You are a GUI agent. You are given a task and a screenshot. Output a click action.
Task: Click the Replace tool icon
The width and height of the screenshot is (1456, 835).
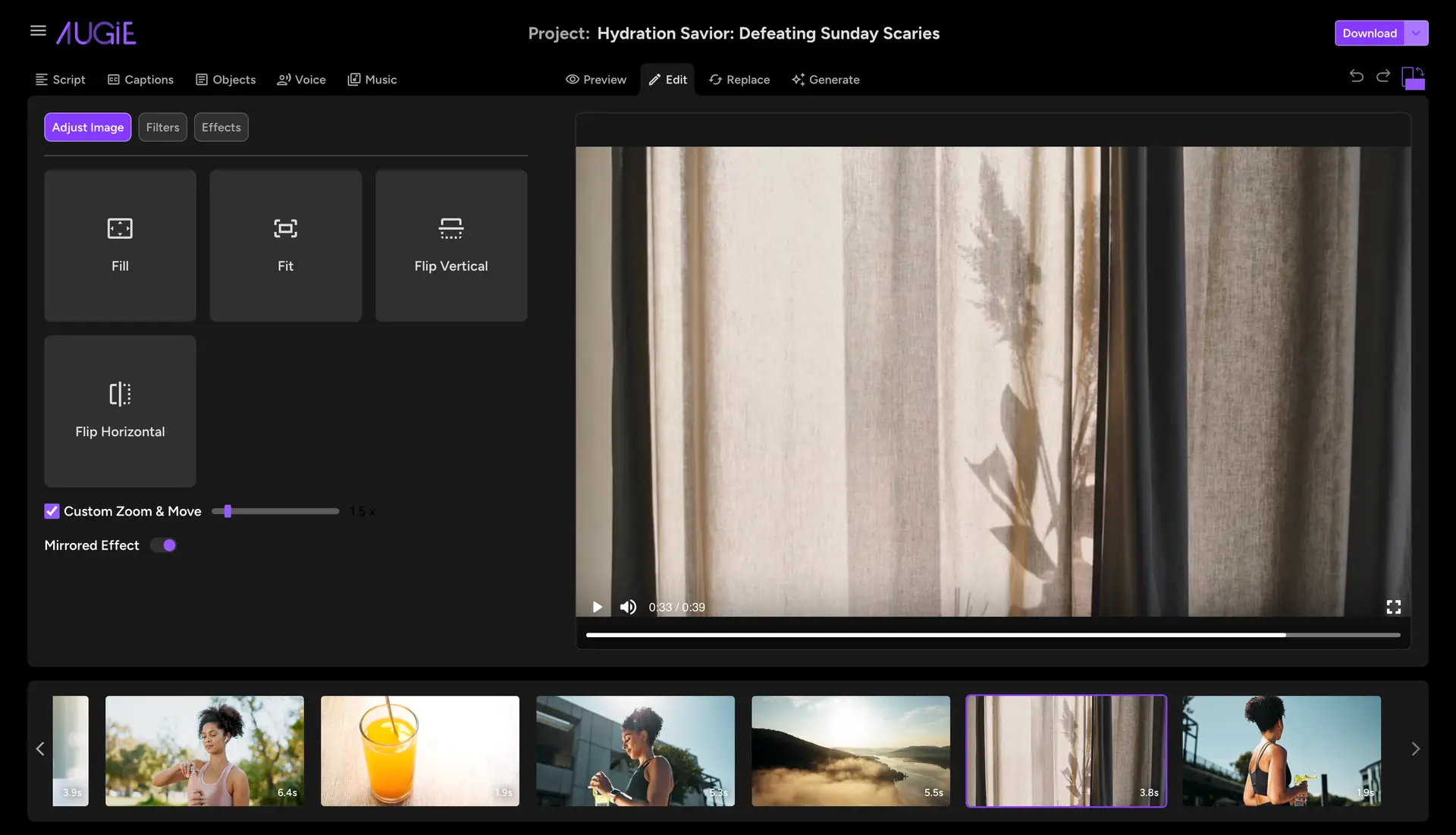coord(714,79)
